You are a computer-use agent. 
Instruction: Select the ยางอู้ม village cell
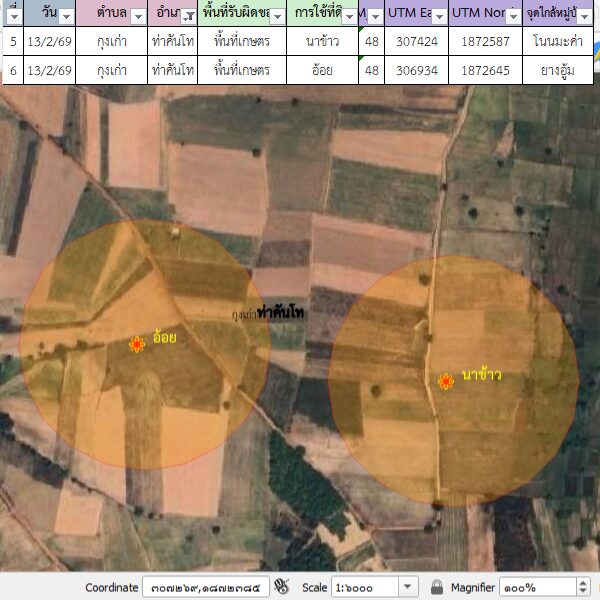[x=559, y=71]
